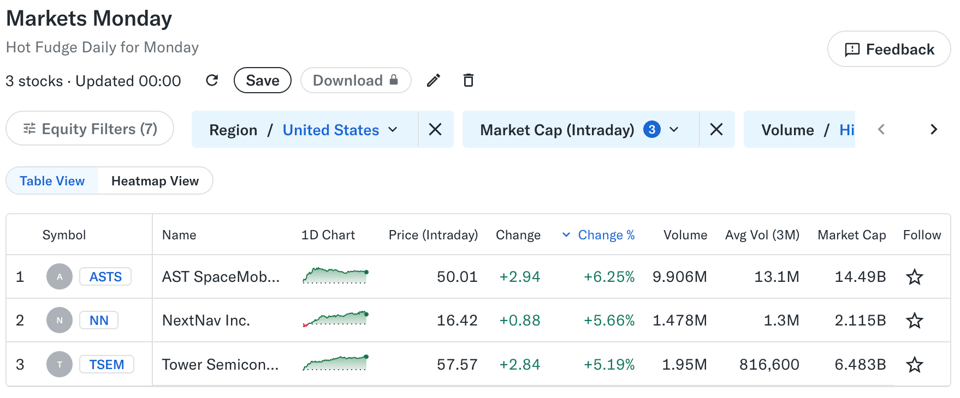Click the NN avatar circle

(59, 320)
